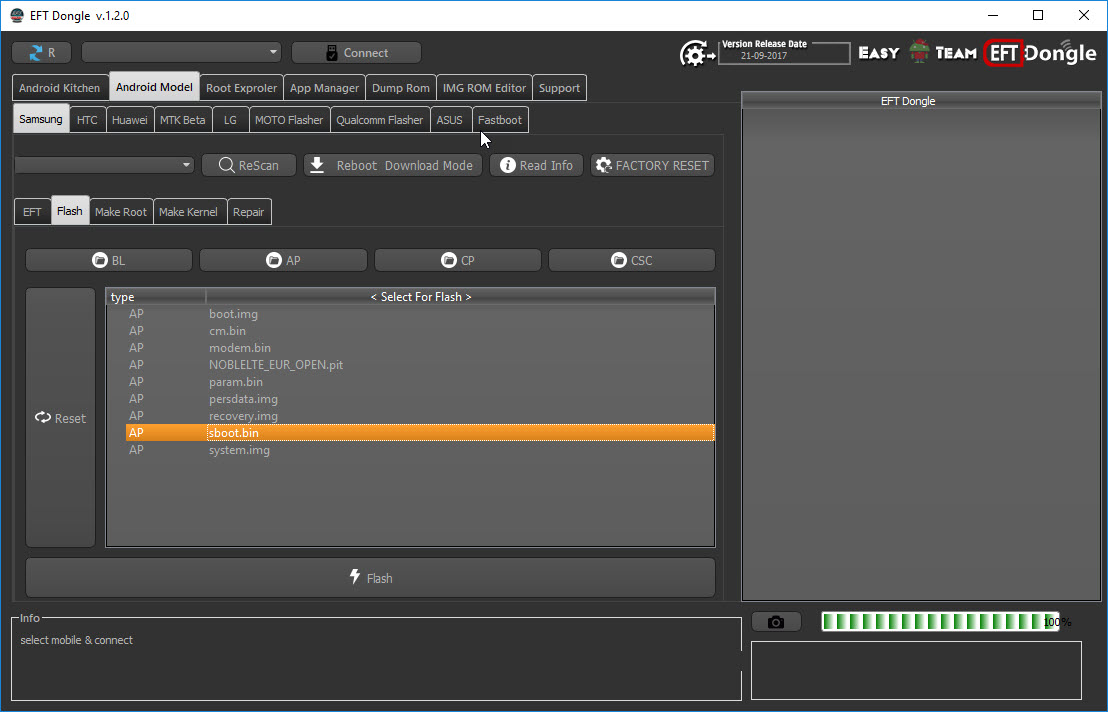Click the EFT Dongle logo
Image resolution: width=1108 pixels, height=712 pixels.
click(x=1040, y=53)
